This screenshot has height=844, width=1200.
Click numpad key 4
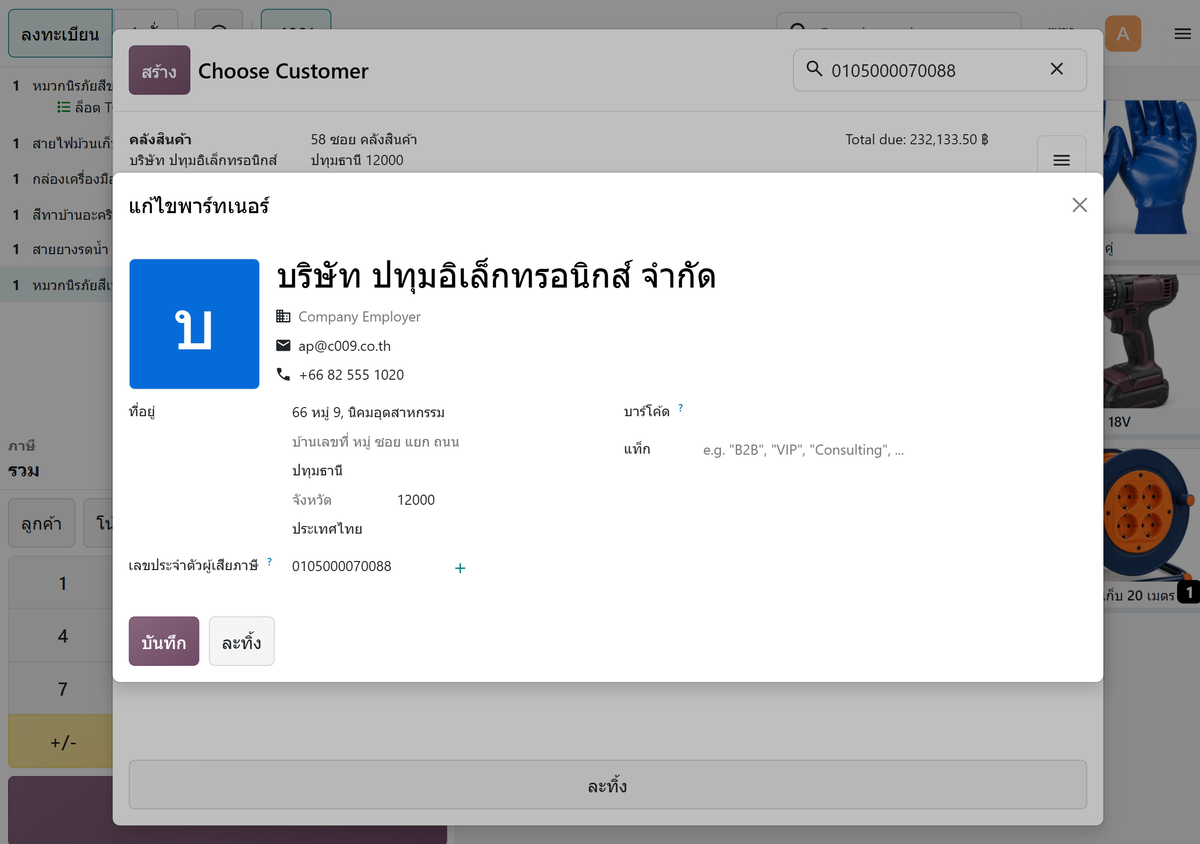pos(62,636)
